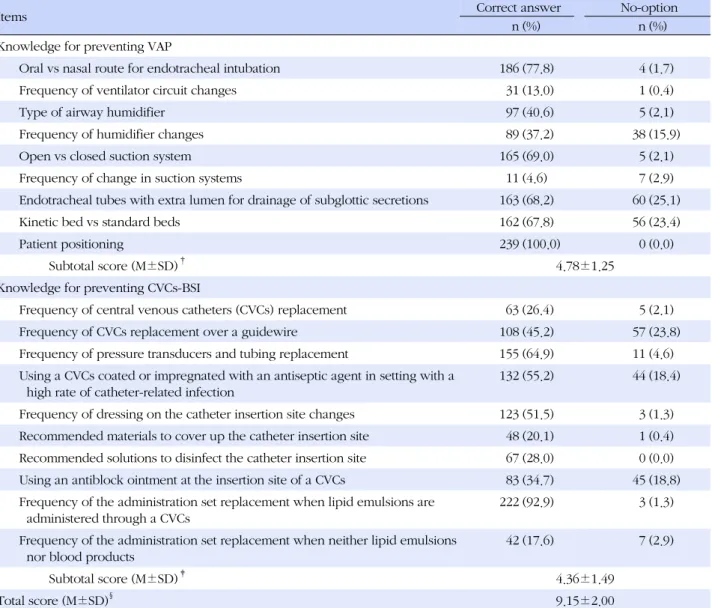Click 'Frequency of pressure transducers and tubing replacement'
712x608 pixels.
183,354
